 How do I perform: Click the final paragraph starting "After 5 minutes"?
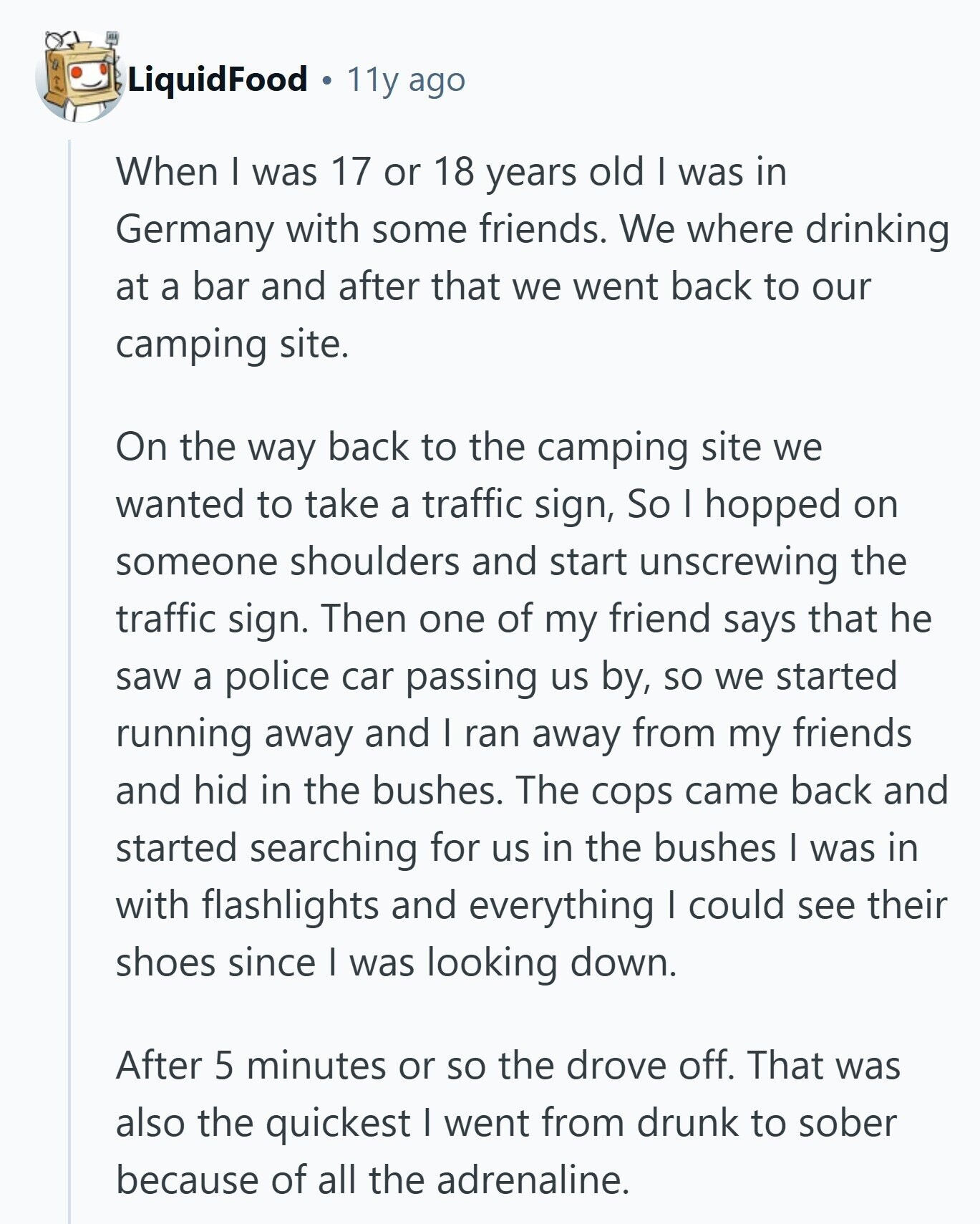(501, 1122)
